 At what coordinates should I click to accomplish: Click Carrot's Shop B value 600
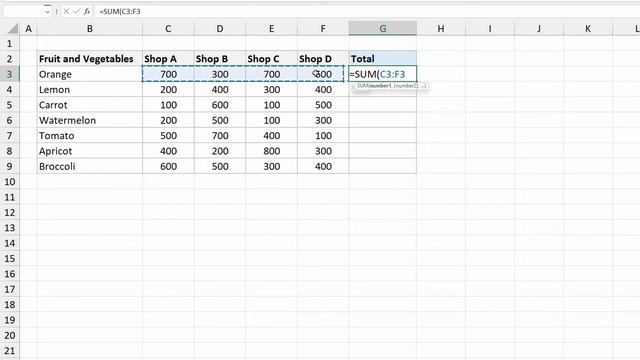click(x=220, y=105)
